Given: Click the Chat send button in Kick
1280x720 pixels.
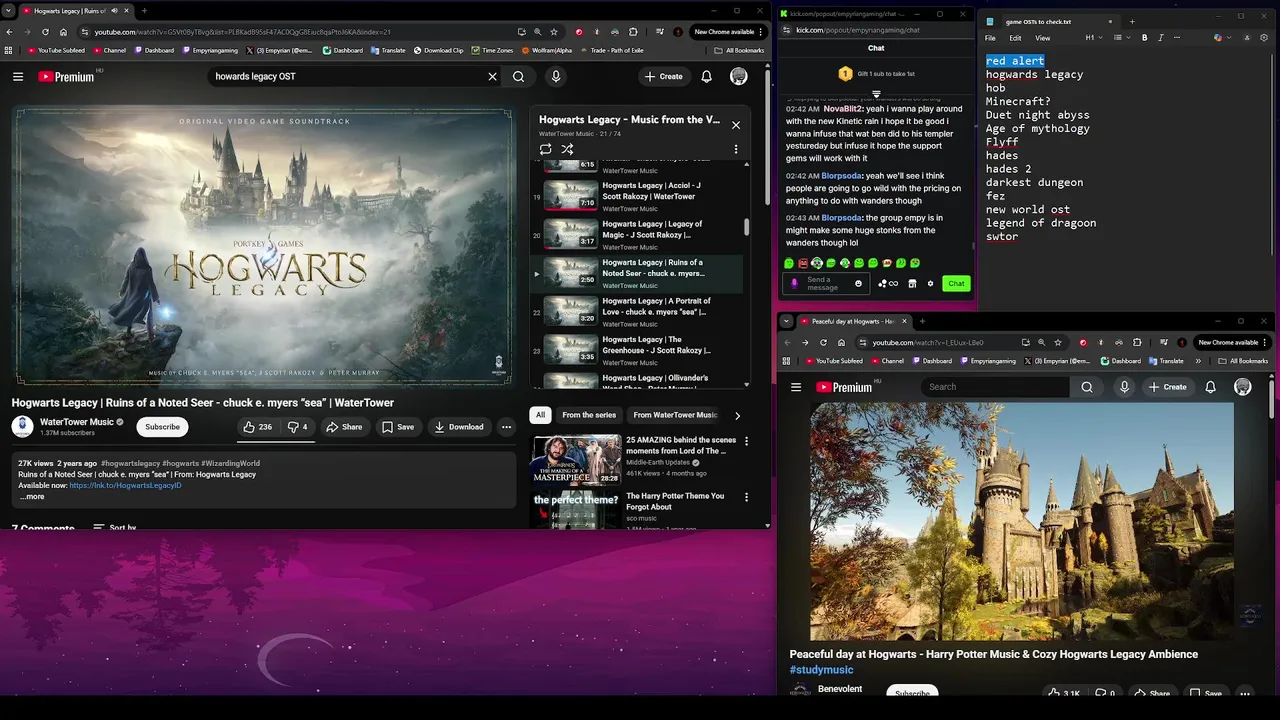Looking at the screenshot, I should (x=956, y=283).
